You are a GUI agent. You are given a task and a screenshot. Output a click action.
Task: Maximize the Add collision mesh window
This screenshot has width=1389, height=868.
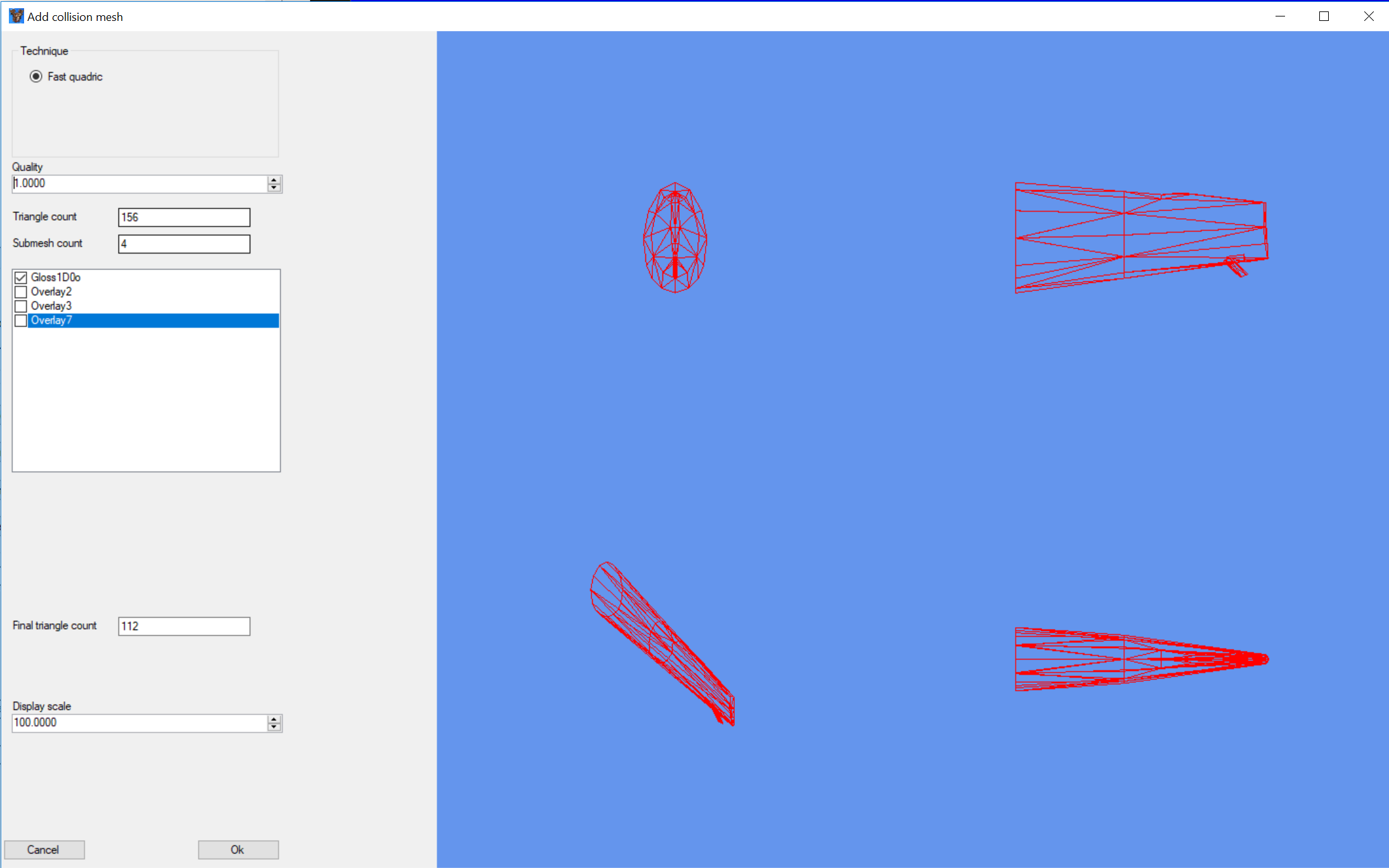tap(1324, 16)
